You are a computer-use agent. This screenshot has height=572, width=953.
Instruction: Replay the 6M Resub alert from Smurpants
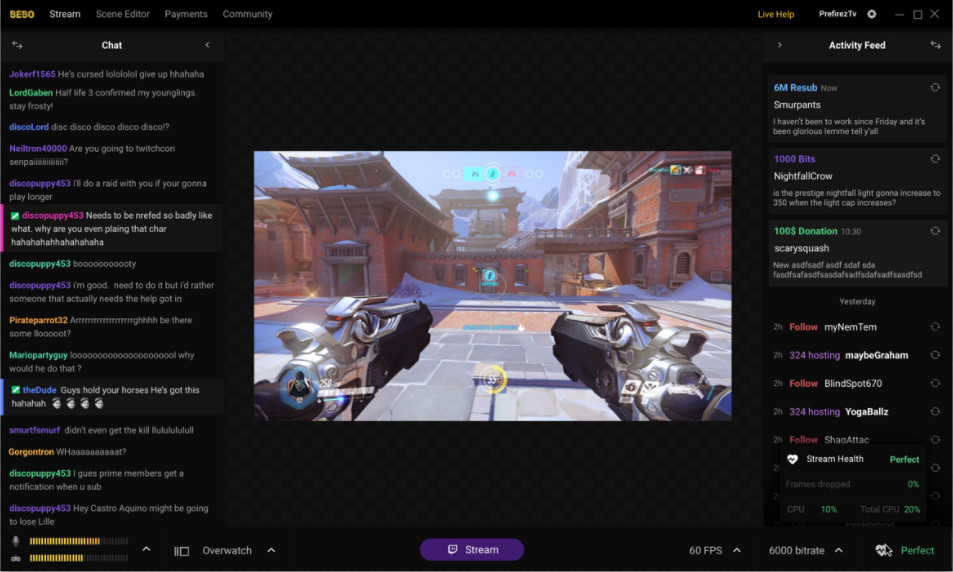pos(935,88)
